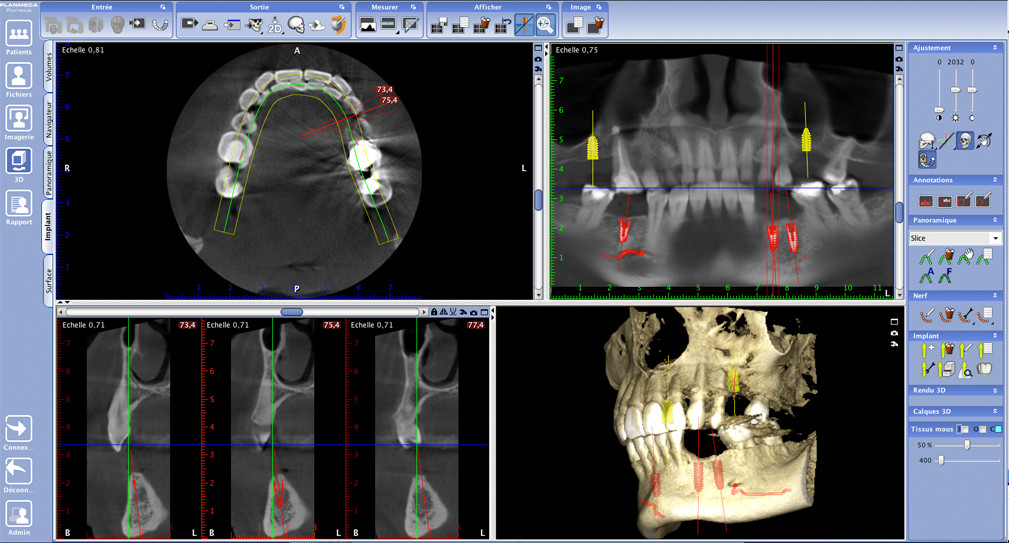1009x543 pixels.
Task: Adjust the brightness slider showing 2032
Action: click(956, 91)
